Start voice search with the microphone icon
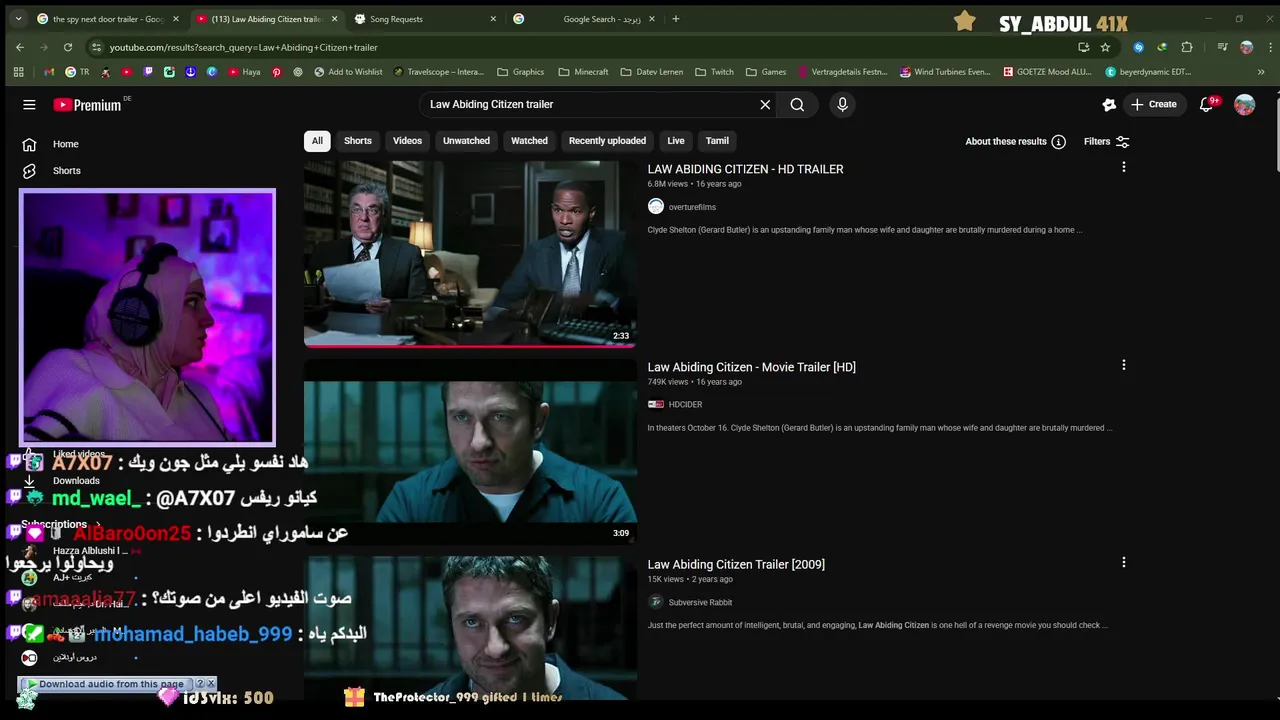Image resolution: width=1280 pixels, height=720 pixels. coord(842,104)
